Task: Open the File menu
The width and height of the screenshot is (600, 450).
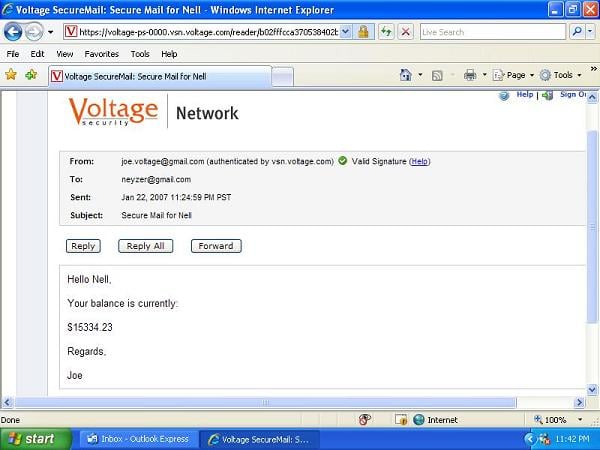Action: pyautogui.click(x=13, y=54)
